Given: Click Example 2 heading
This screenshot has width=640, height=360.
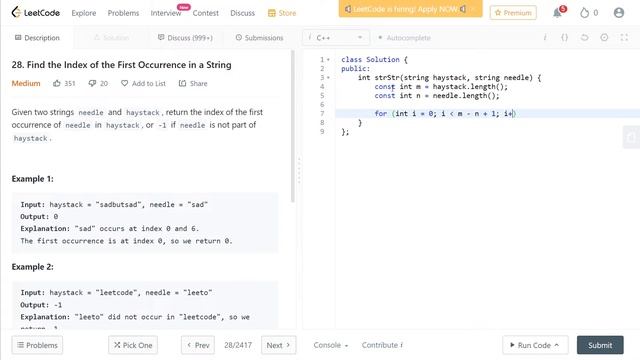Looking at the screenshot, I should point(32,267).
